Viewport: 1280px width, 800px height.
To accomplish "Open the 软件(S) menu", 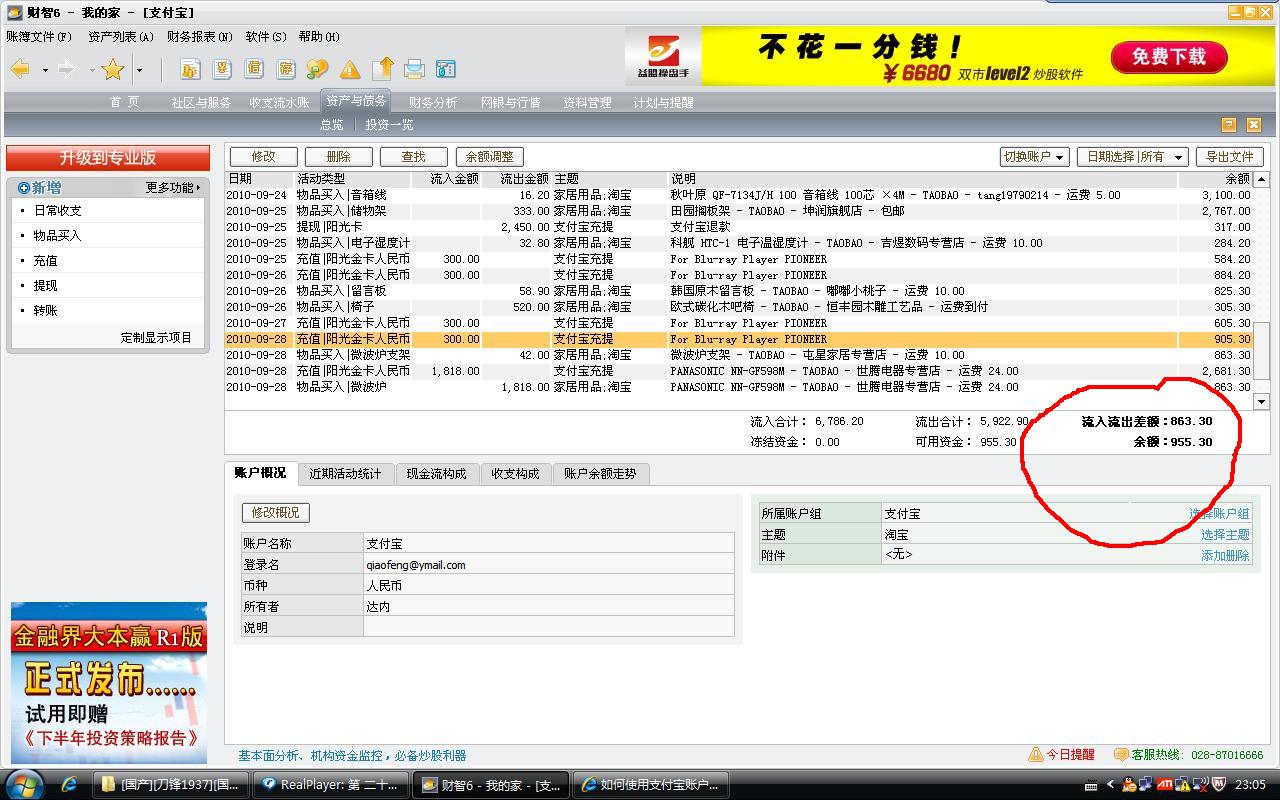I will [x=266, y=37].
